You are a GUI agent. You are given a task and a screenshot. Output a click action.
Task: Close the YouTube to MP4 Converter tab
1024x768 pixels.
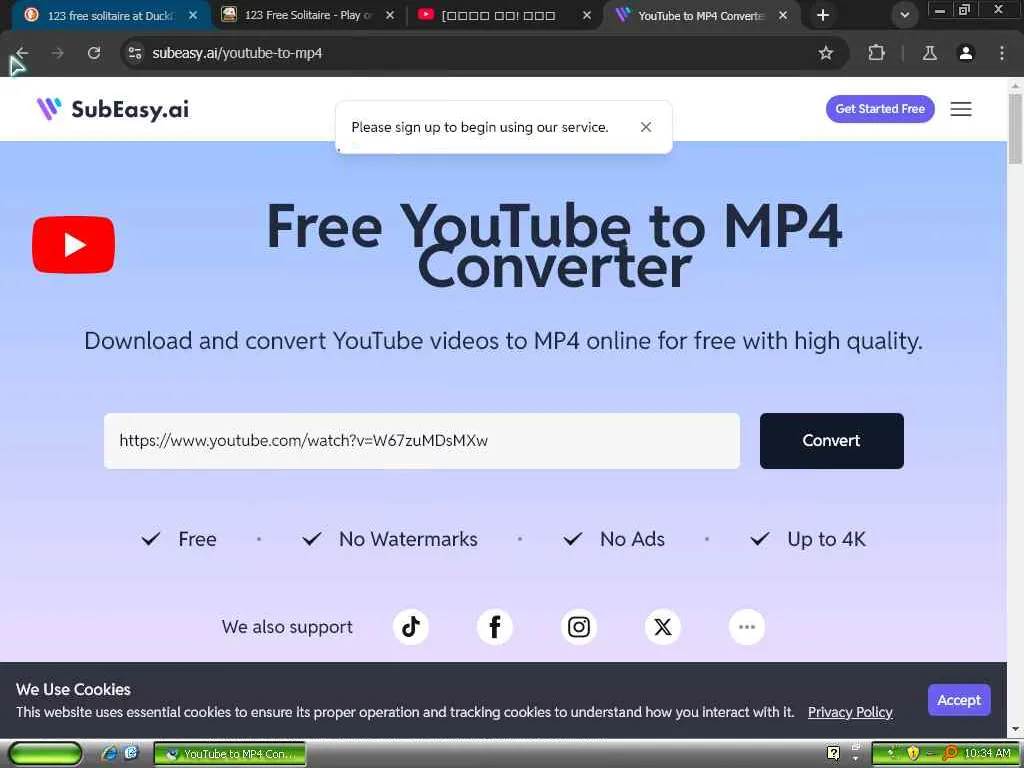(x=783, y=15)
